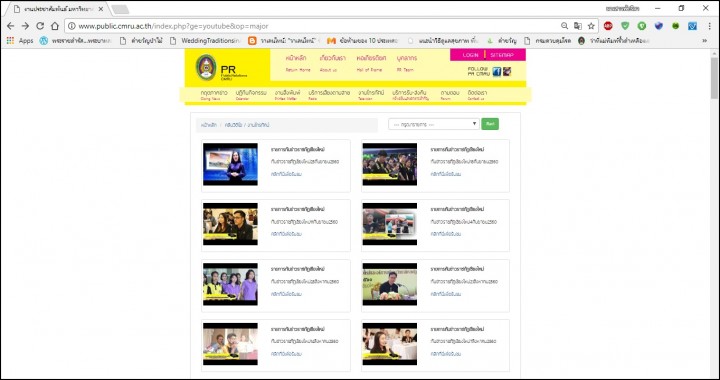Expand the program category dropdown

[433, 124]
